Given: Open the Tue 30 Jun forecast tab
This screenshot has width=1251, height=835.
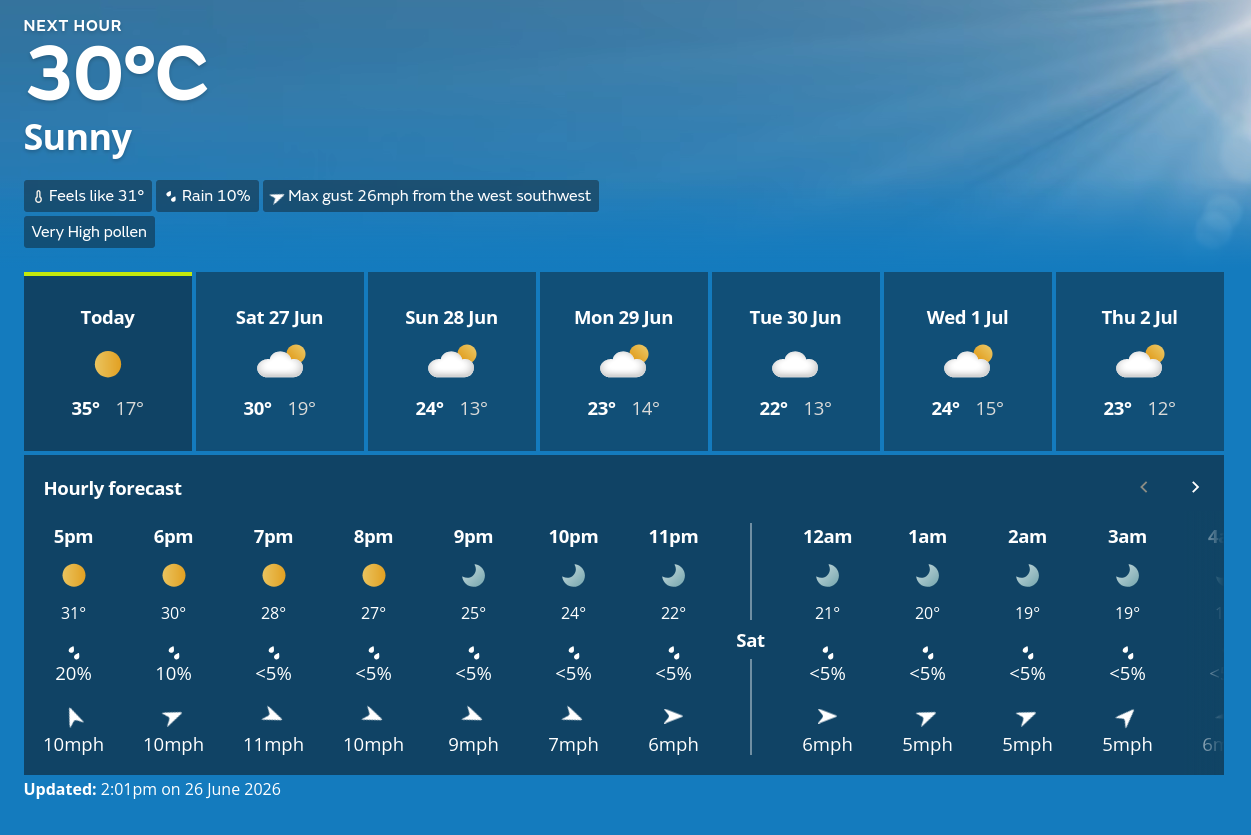Looking at the screenshot, I should click(796, 361).
